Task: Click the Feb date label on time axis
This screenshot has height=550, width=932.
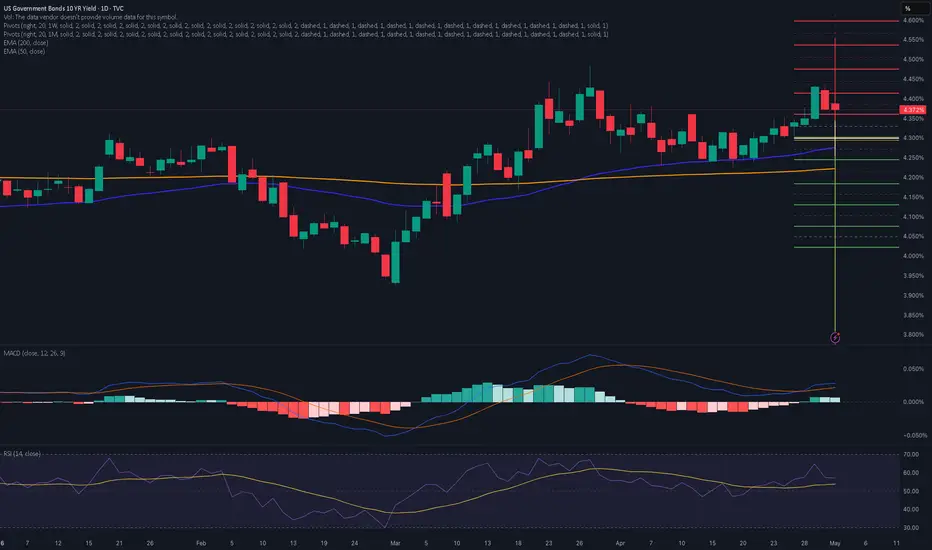Action: (x=201, y=543)
